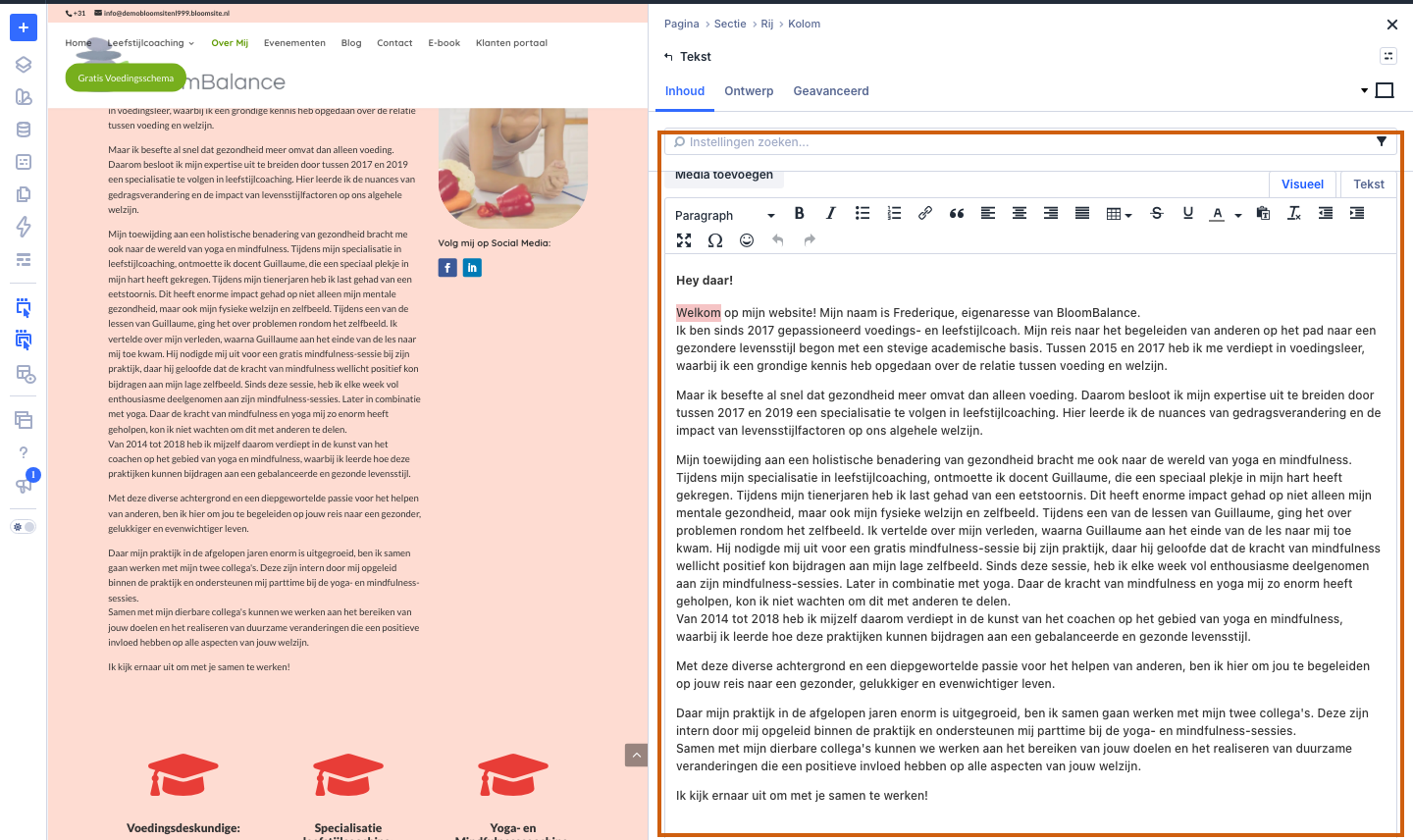Open the panel view-mode dropdown arrow

pyautogui.click(x=1364, y=91)
